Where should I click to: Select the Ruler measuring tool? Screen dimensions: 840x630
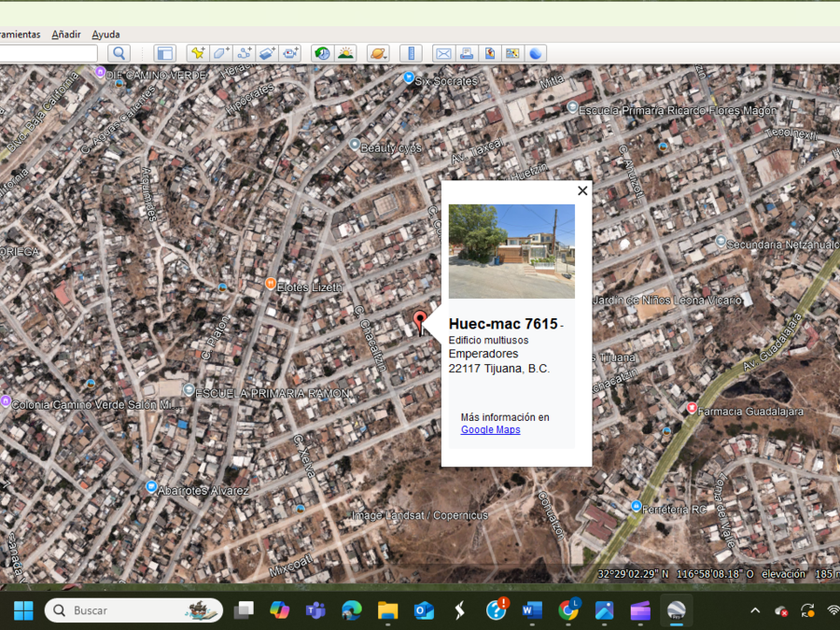point(410,53)
